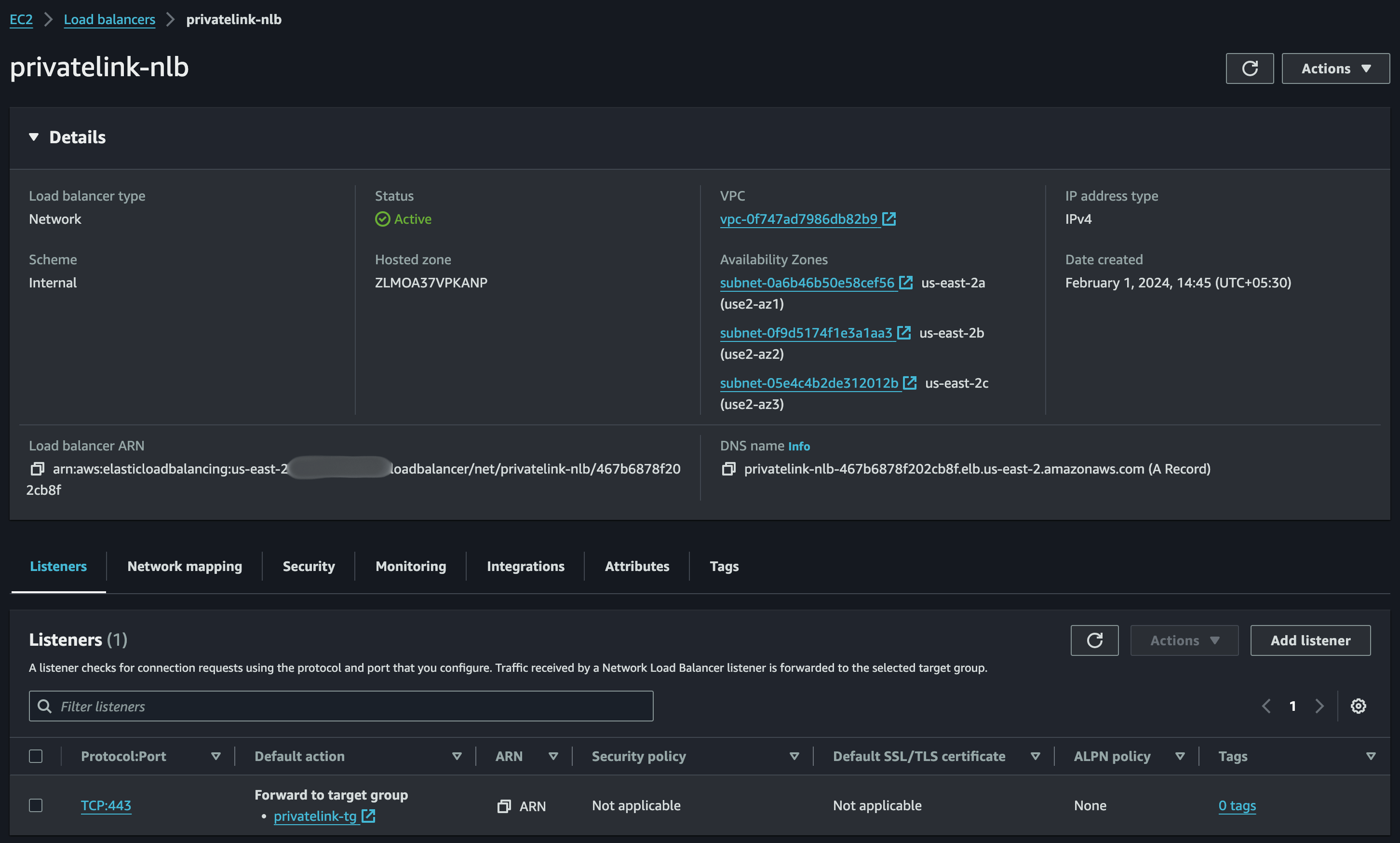This screenshot has width=1400, height=843.
Task: Collapse the Details section
Action: tap(33, 137)
